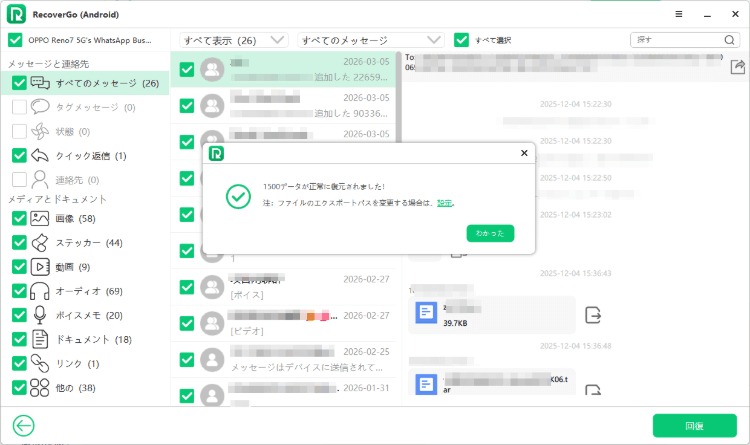The height and width of the screenshot is (445, 750).
Task: Click the 設定 link in the dialog
Action: click(444, 203)
